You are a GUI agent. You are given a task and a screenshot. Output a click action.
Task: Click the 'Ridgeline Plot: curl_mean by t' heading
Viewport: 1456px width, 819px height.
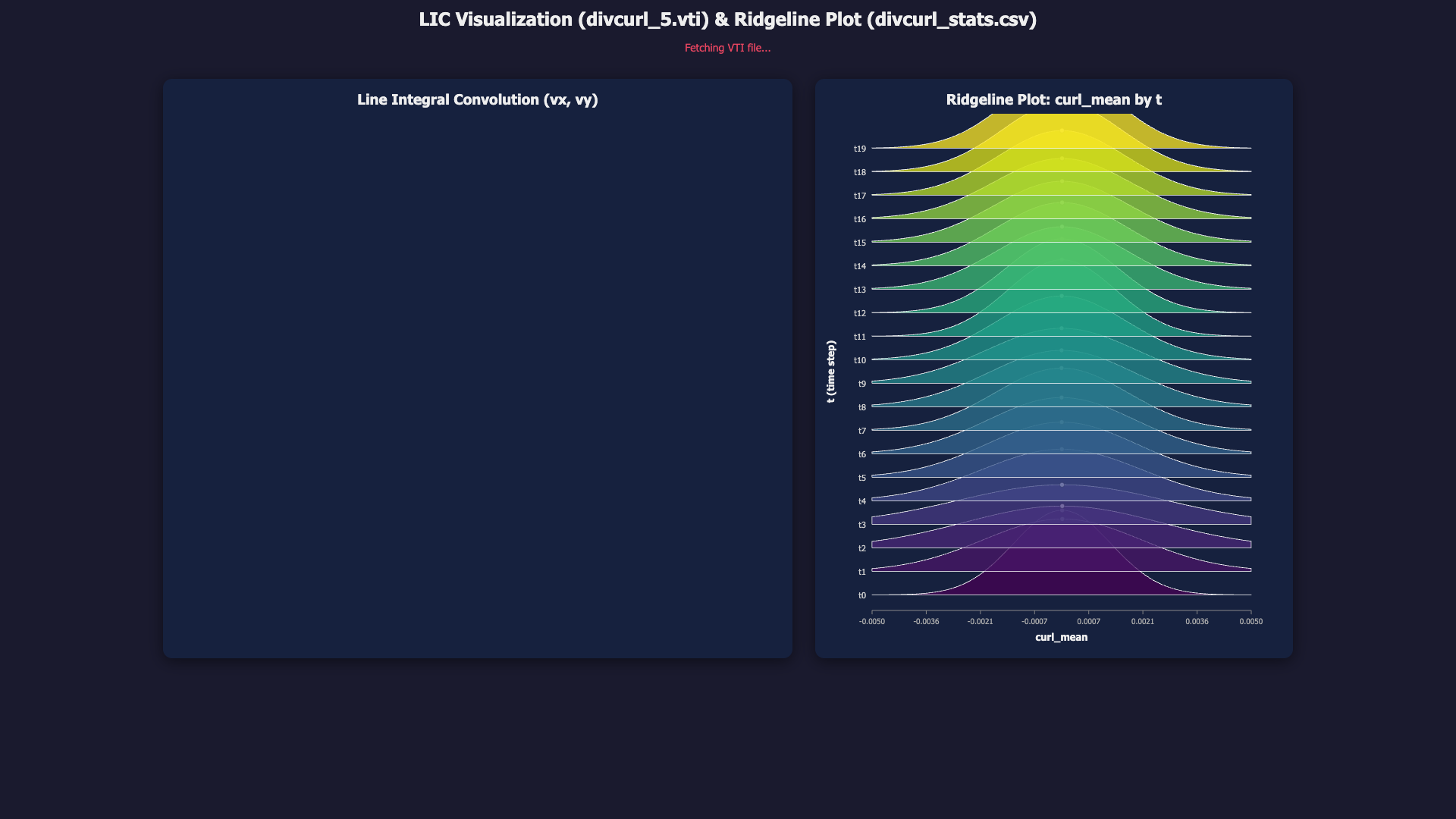tap(1054, 99)
